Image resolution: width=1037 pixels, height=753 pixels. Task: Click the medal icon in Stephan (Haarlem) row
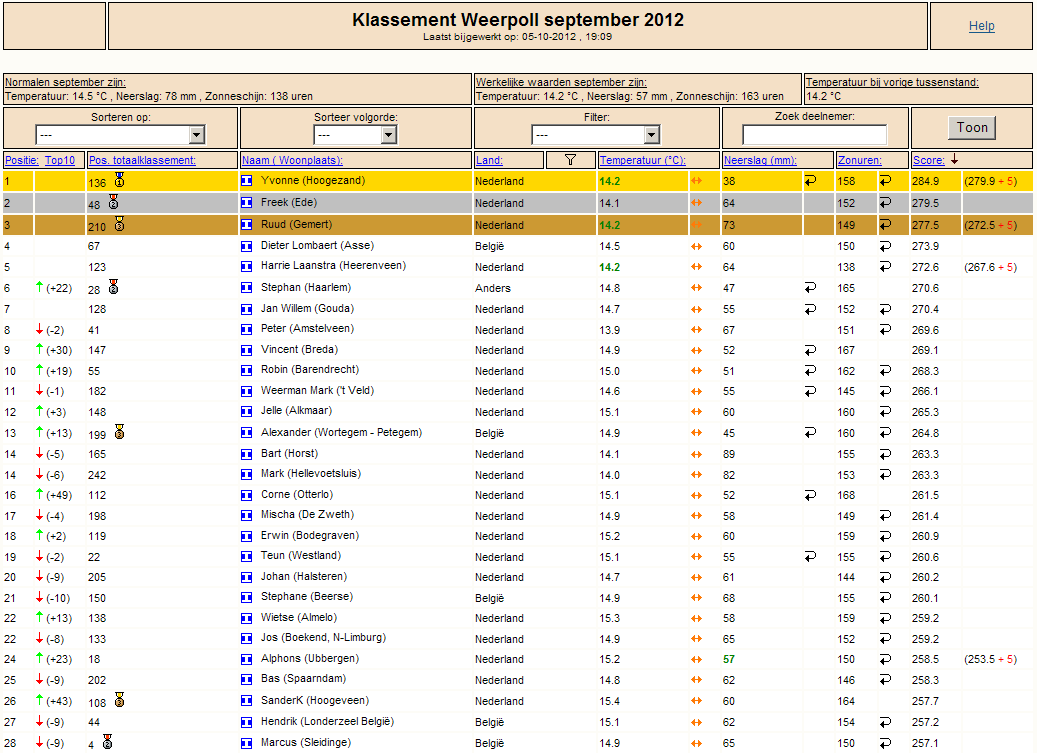(114, 287)
